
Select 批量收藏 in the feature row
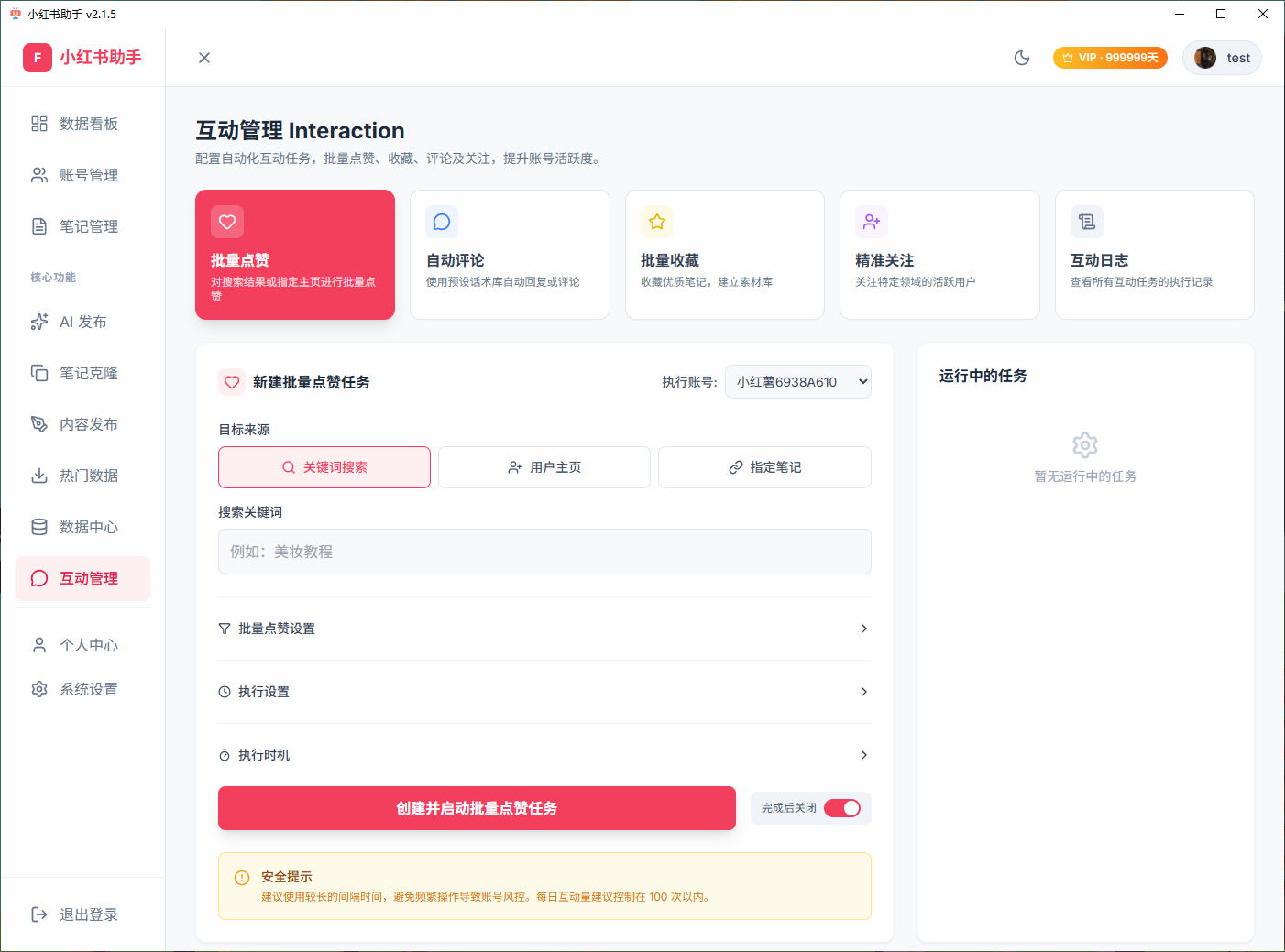724,255
